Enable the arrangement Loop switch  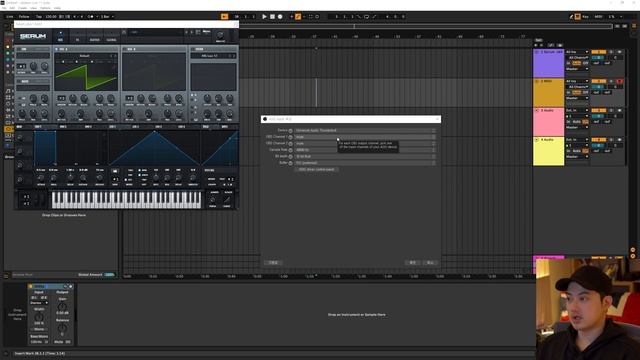tap(366, 17)
